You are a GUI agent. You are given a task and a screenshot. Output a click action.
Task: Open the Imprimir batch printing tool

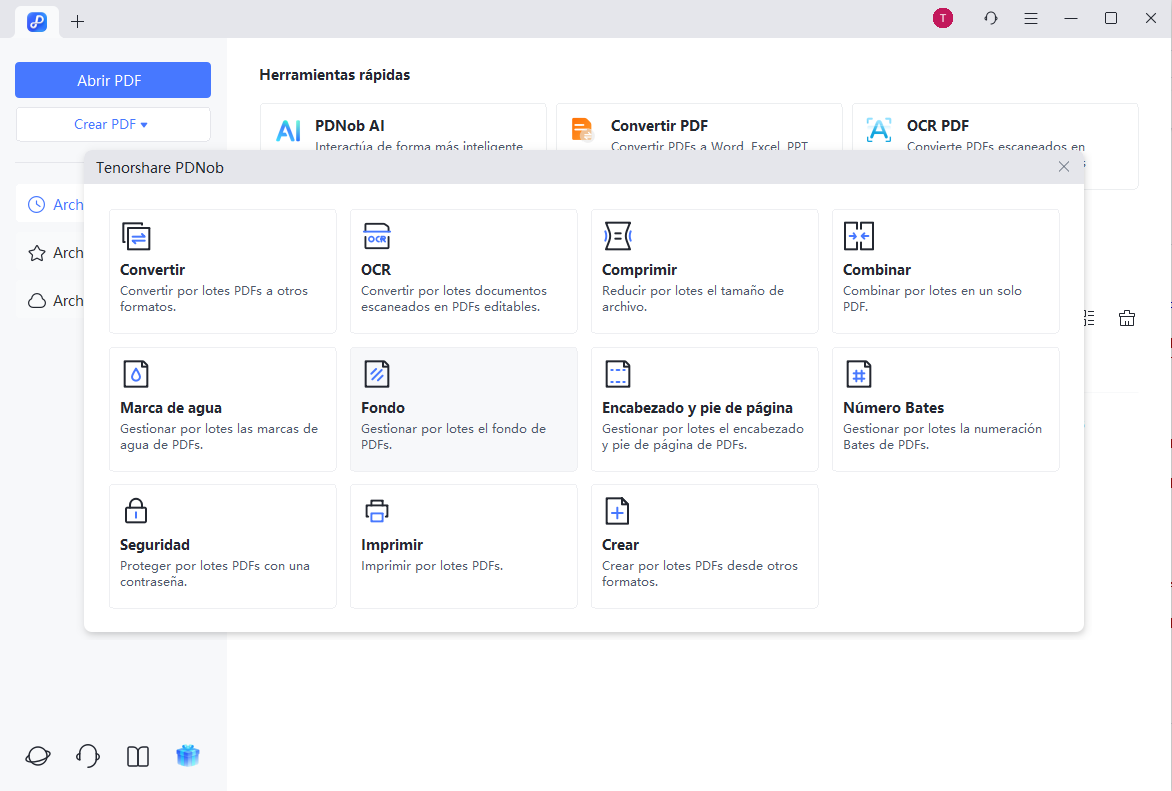[x=463, y=546]
